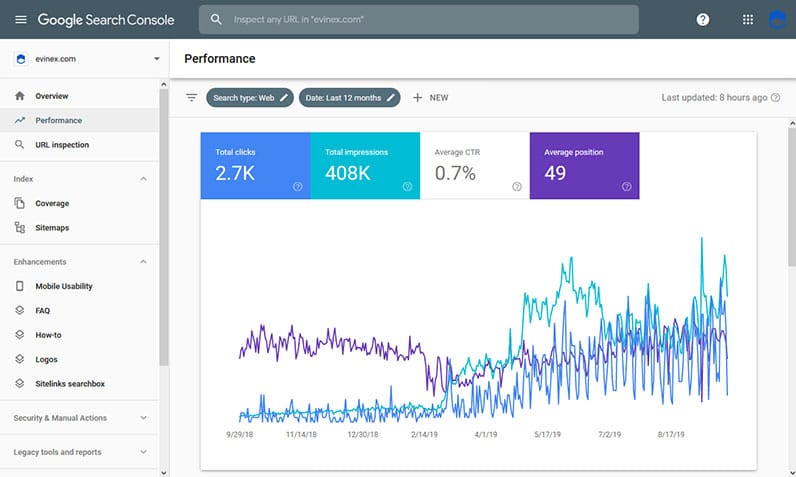Open the account avatar menu

pos(777,20)
